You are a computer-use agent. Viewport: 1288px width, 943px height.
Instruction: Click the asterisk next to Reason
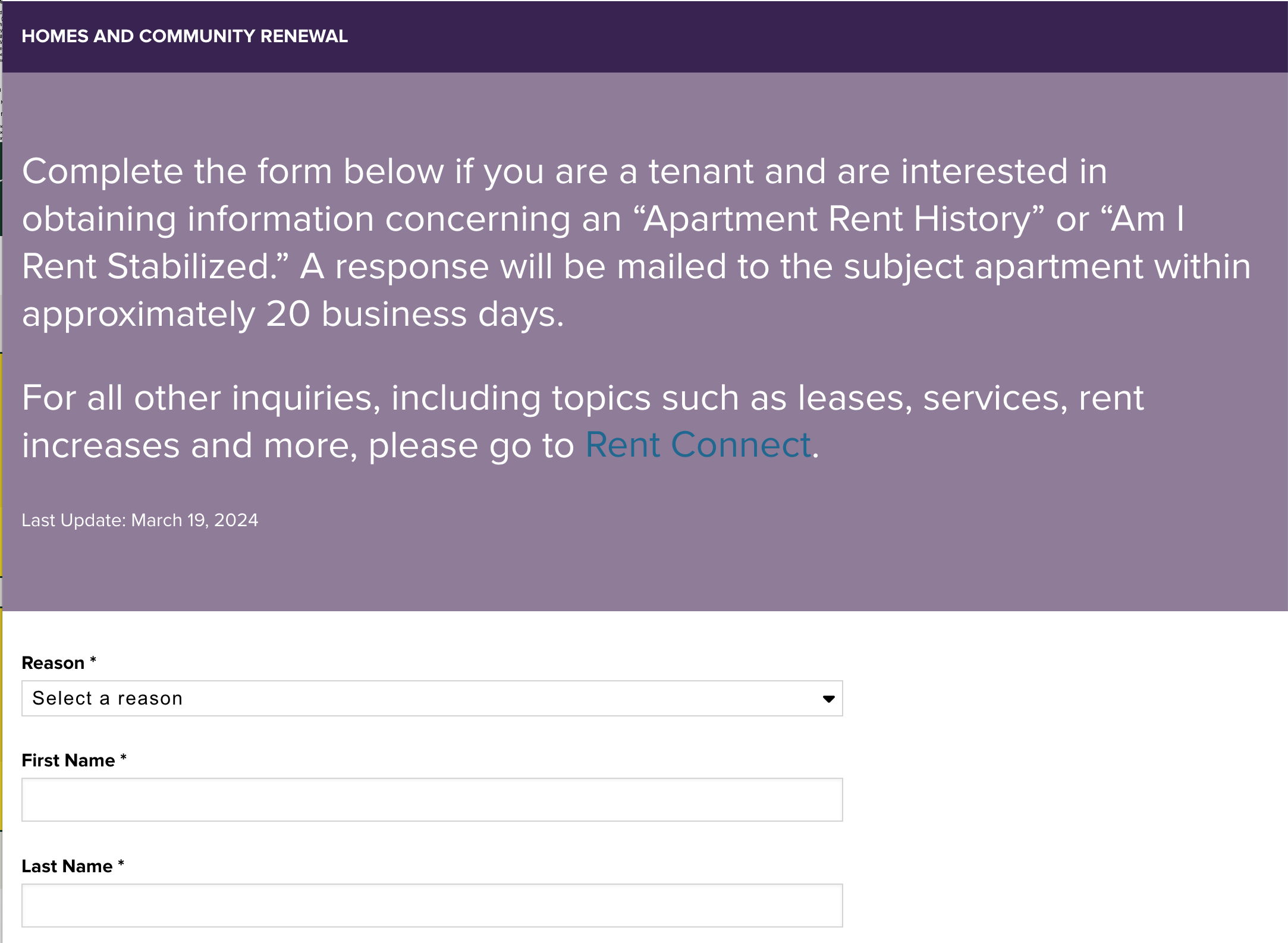click(x=93, y=661)
